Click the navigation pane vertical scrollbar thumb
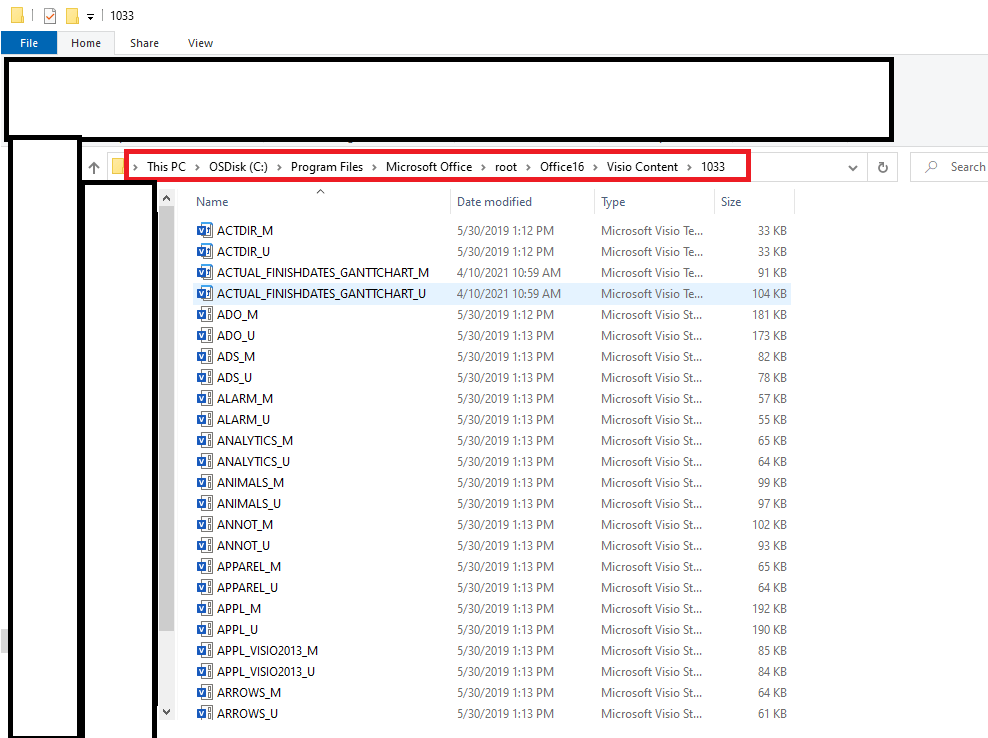 [166, 419]
